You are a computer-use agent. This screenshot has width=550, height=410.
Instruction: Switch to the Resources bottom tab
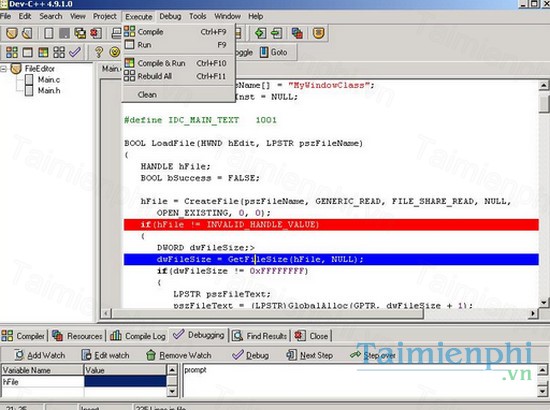pos(77,336)
